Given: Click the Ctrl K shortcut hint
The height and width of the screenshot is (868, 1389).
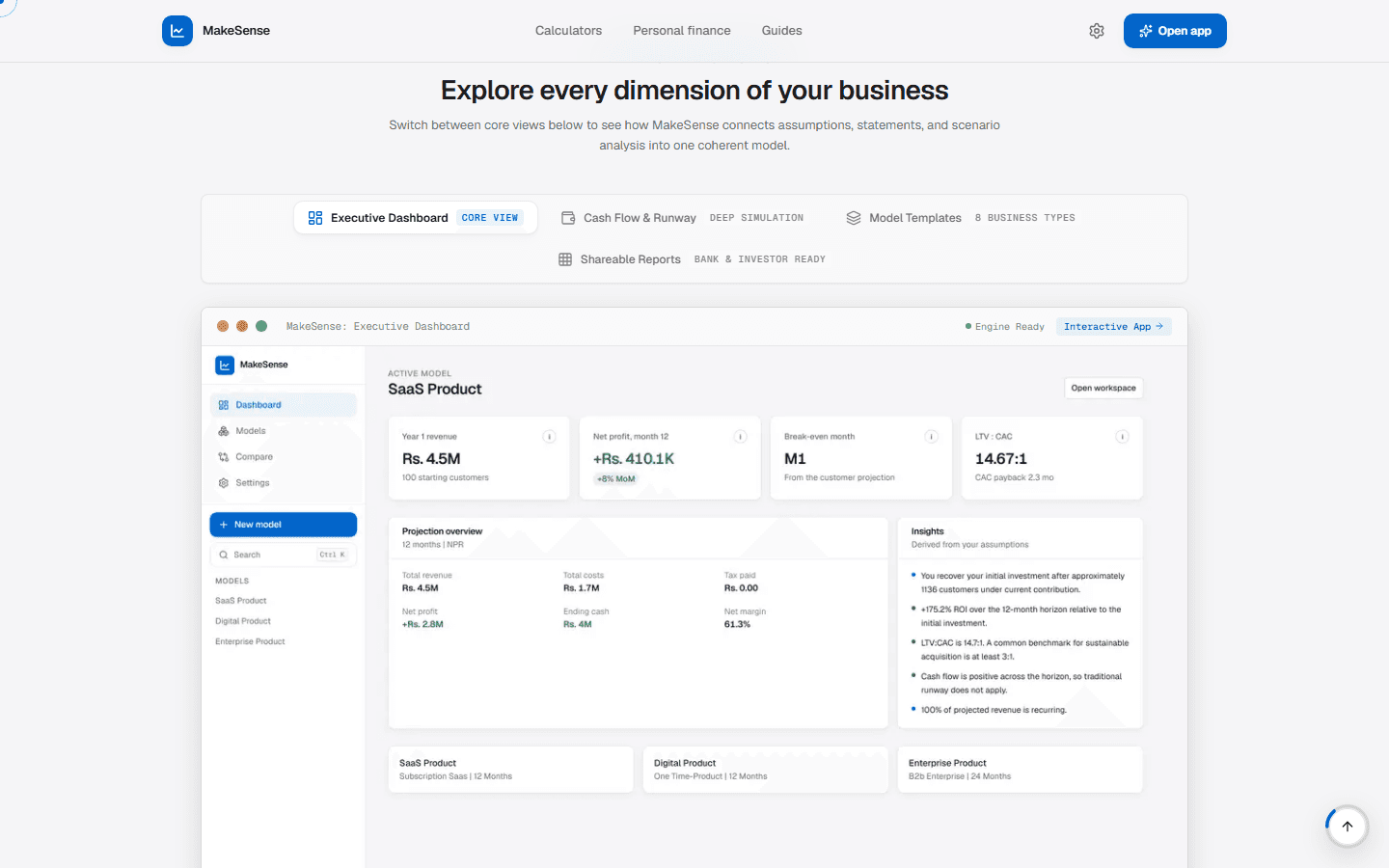Looking at the screenshot, I should coord(333,555).
